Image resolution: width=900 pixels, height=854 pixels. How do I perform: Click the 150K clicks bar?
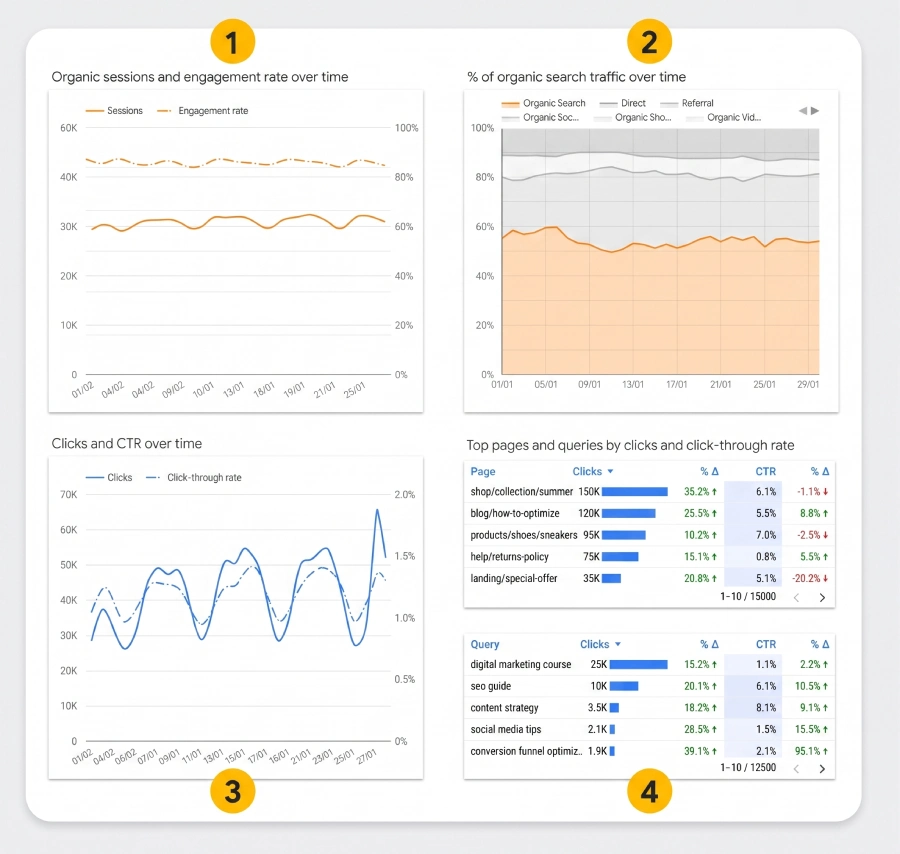[635, 492]
